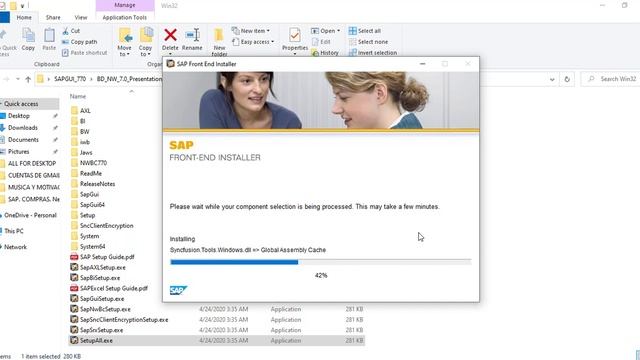
Task: Expand the Network tree node
Action: [x=1, y=247]
